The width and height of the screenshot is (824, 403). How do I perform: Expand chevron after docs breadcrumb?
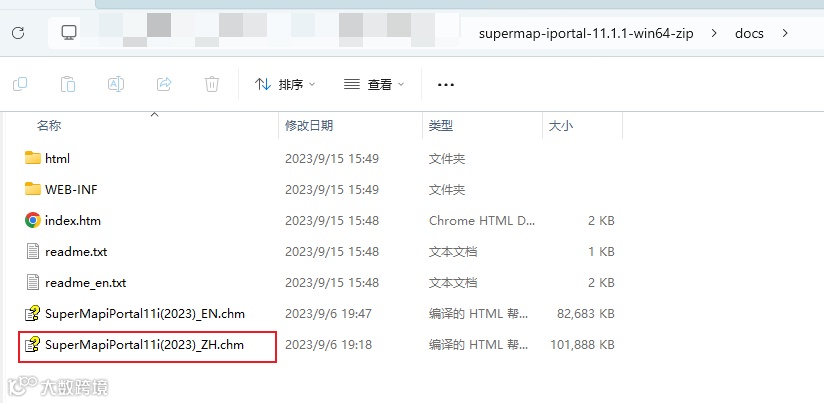click(x=785, y=33)
